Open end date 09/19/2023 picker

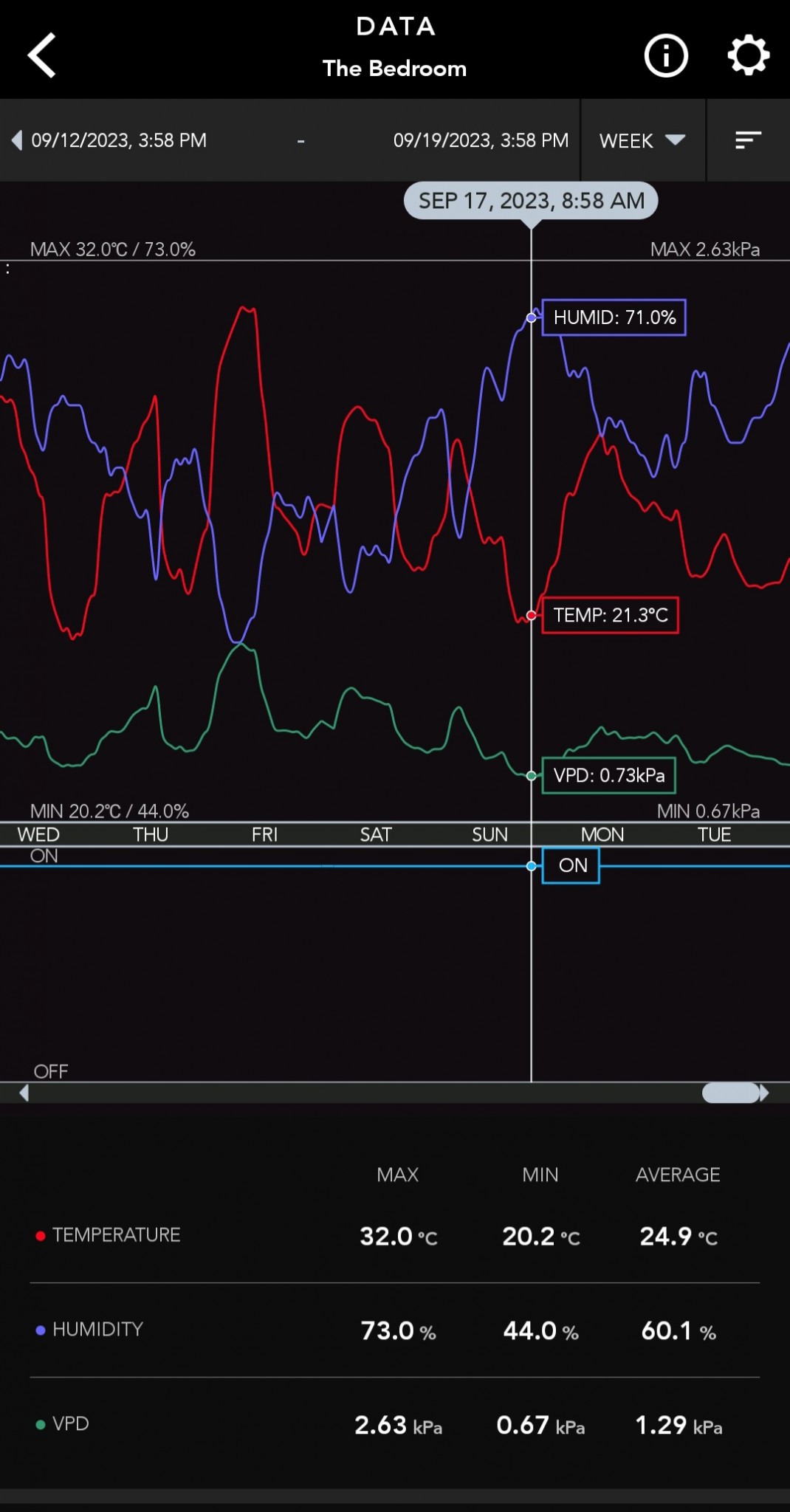[x=481, y=140]
